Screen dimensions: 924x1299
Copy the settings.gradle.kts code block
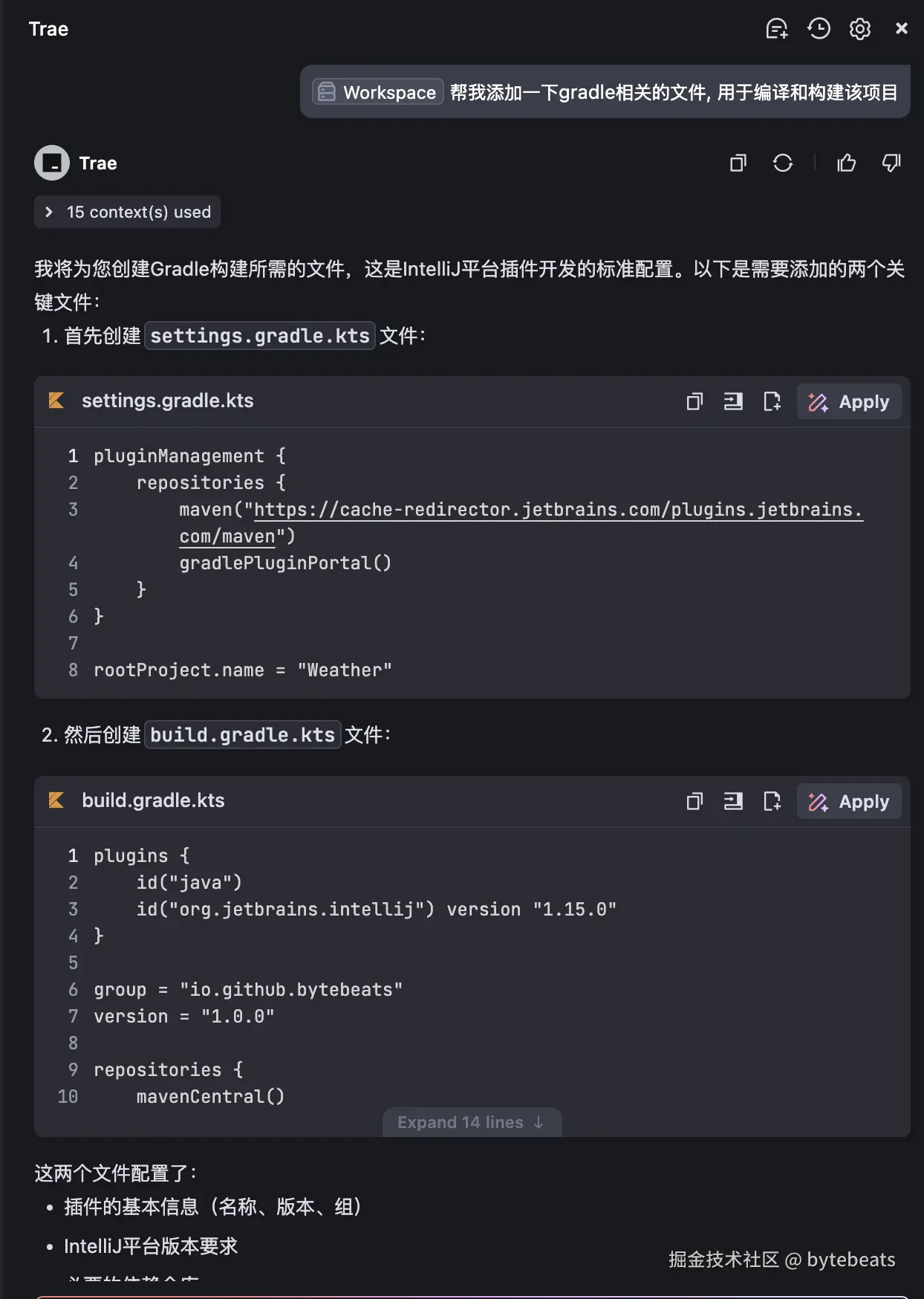[x=694, y=401]
